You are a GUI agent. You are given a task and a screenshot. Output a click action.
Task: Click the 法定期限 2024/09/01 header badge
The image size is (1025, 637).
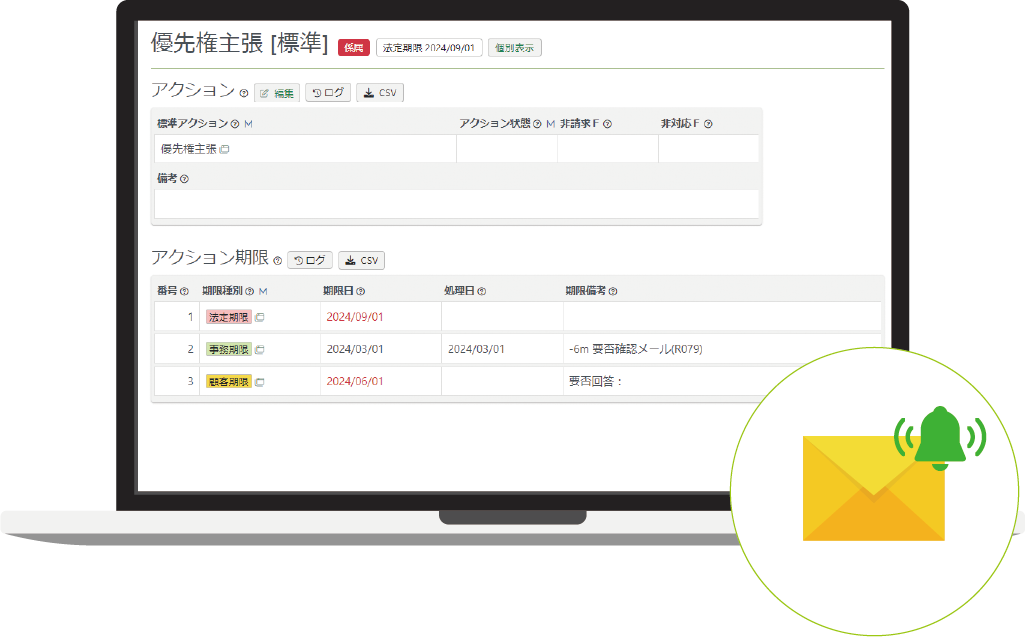[429, 48]
